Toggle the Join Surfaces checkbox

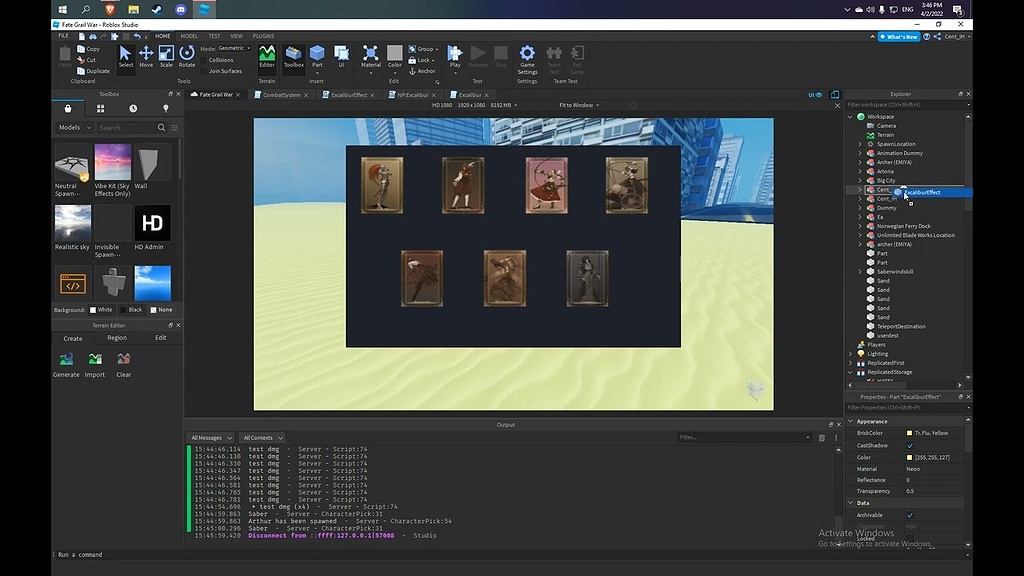click(x=204, y=71)
